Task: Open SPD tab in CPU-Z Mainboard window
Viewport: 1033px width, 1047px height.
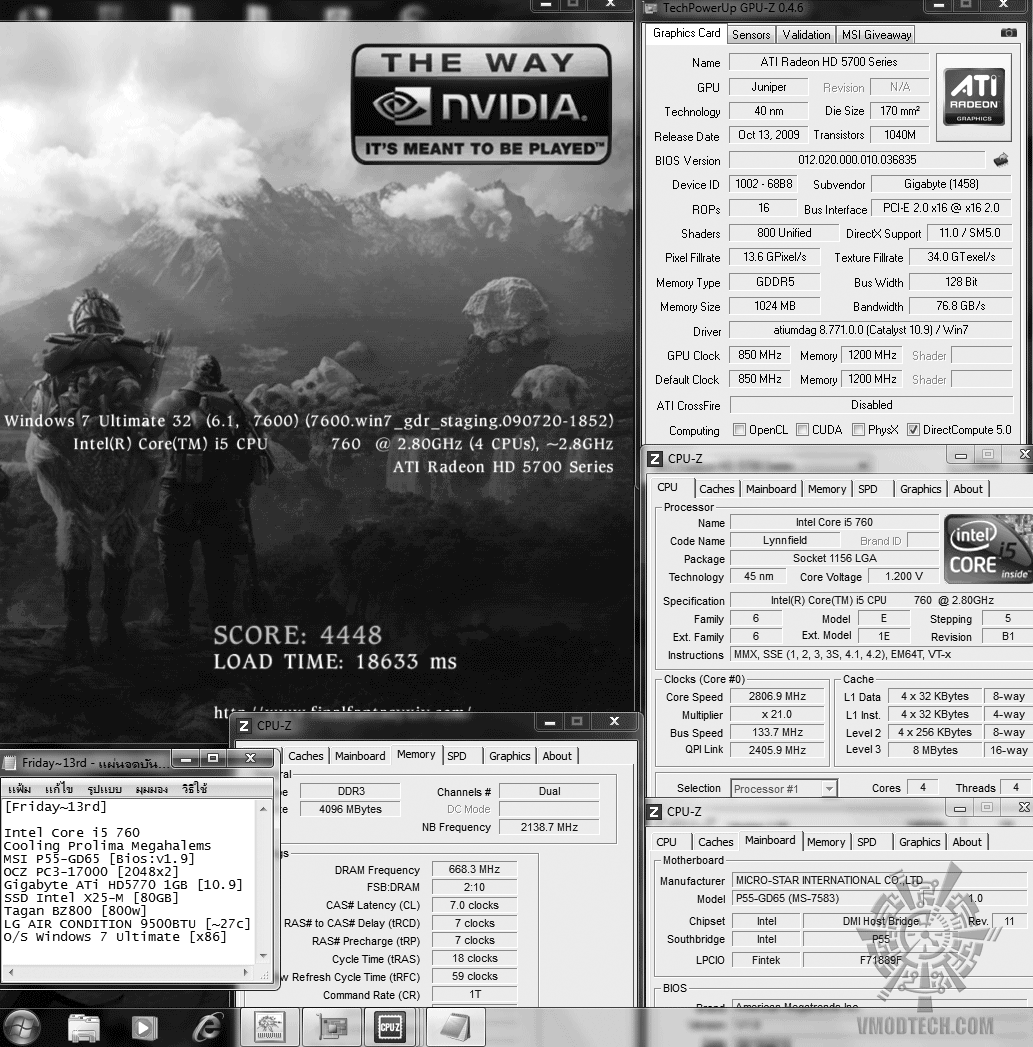Action: click(x=867, y=842)
